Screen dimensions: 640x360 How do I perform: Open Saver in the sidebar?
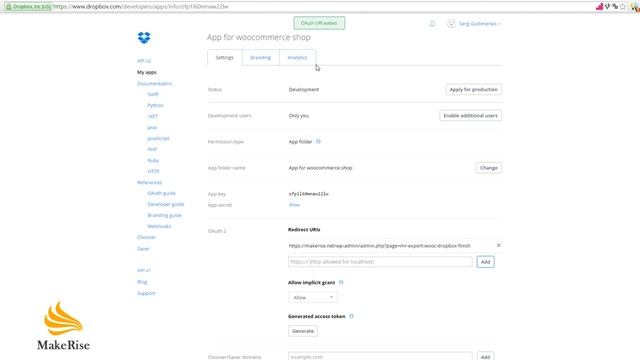[x=143, y=249]
